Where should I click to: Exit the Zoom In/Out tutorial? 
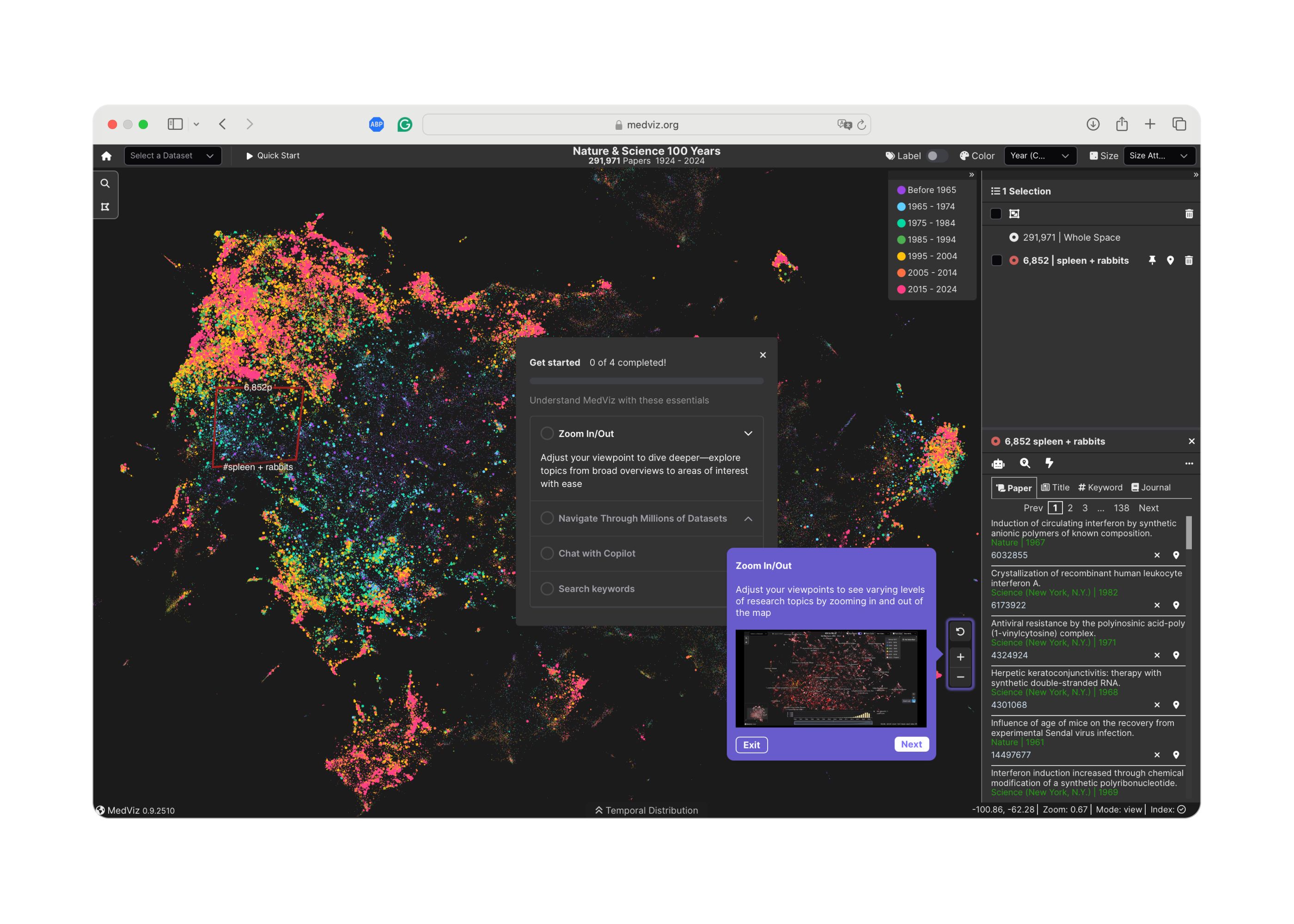coord(751,745)
